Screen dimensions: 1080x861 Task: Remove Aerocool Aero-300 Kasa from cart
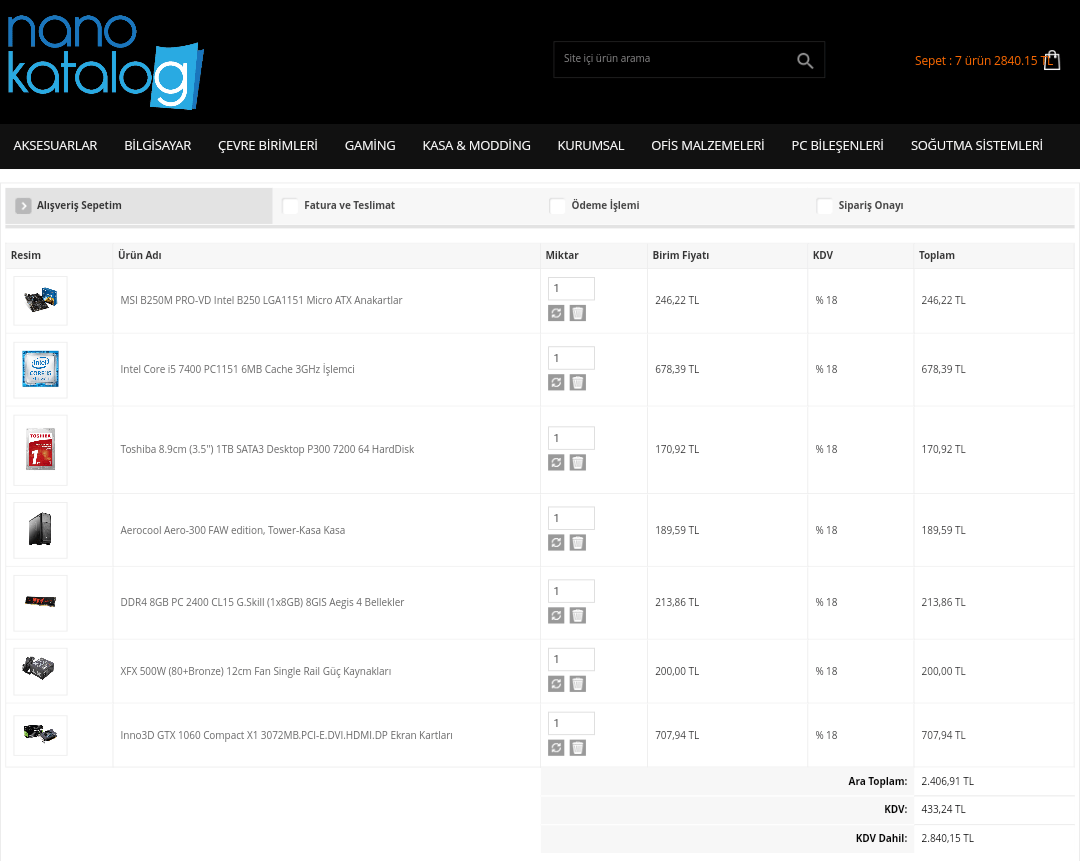point(578,543)
